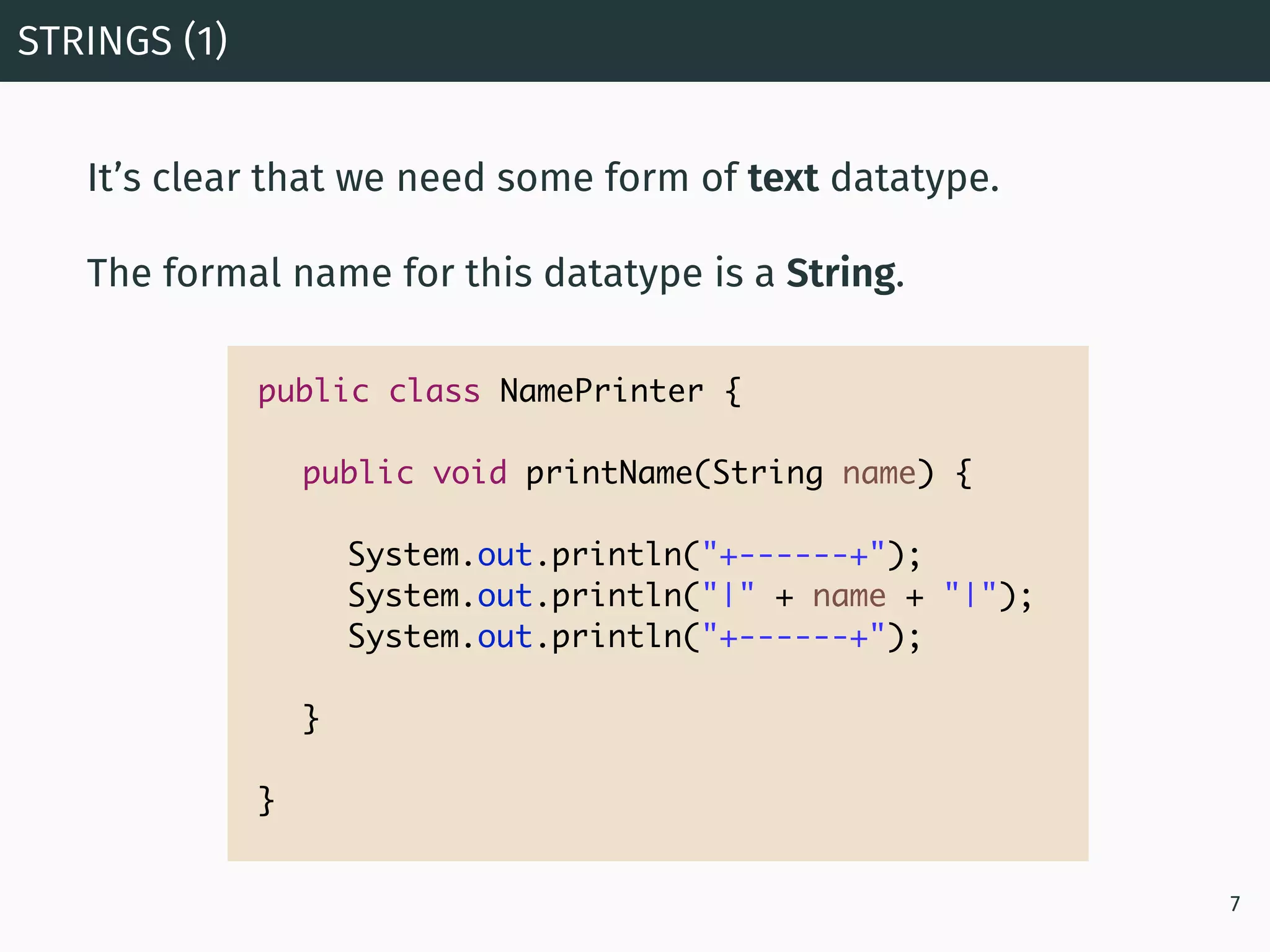Click the method's closing brace

pyautogui.click(x=311, y=719)
